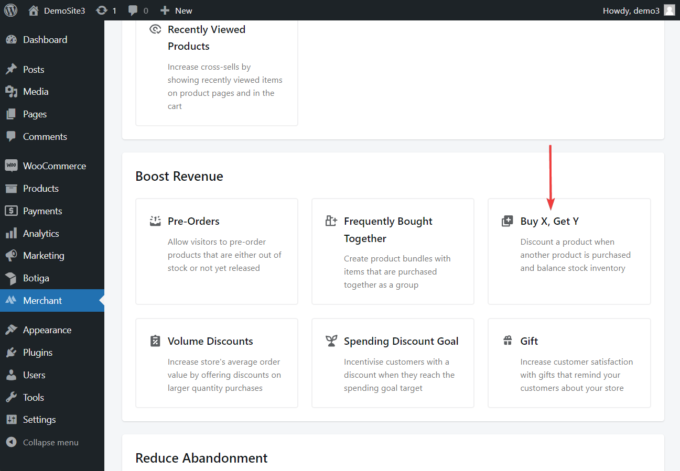Open the Frequently Bought Together module
Viewport: 680px width, 471px height.
point(392,252)
